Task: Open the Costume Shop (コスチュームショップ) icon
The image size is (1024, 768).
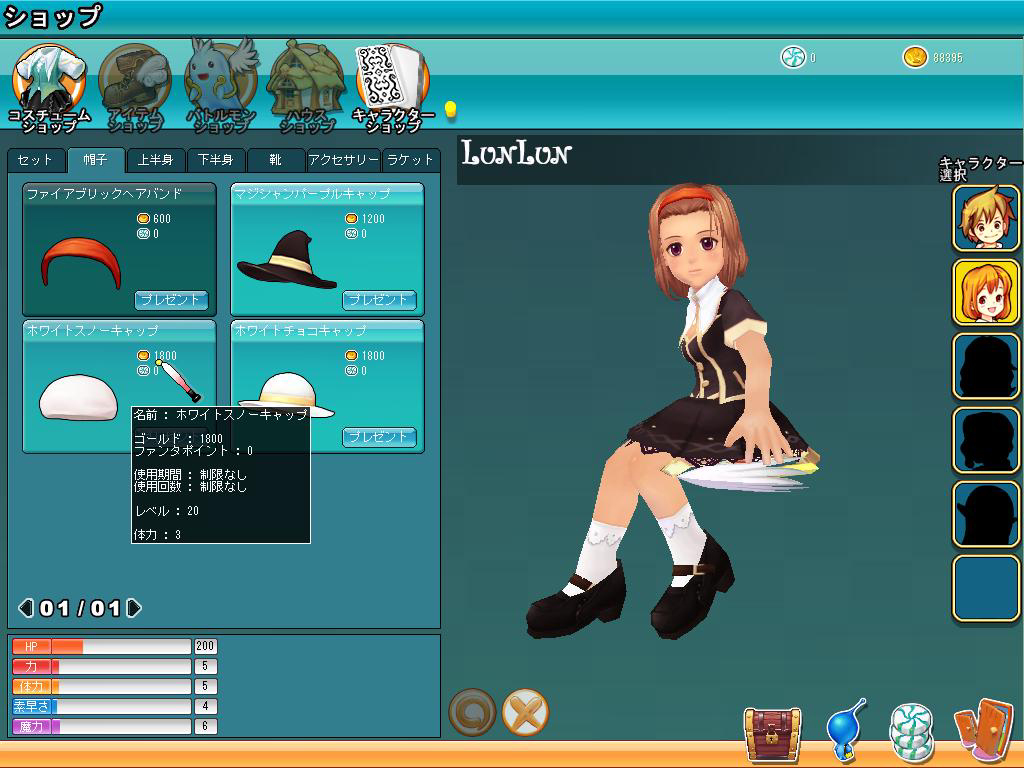Action: pyautogui.click(x=49, y=80)
